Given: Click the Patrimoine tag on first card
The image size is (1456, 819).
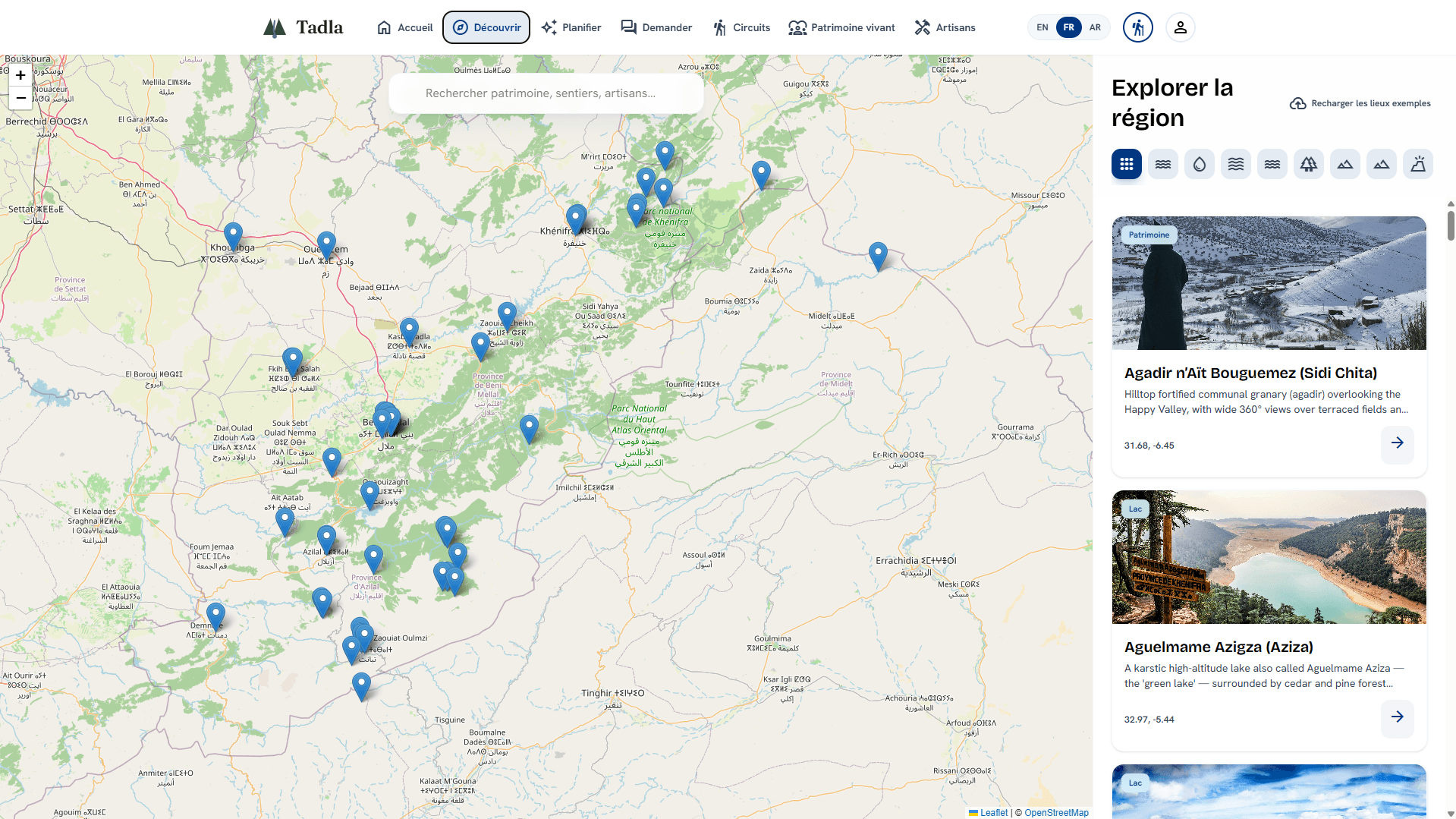Looking at the screenshot, I should [1149, 235].
